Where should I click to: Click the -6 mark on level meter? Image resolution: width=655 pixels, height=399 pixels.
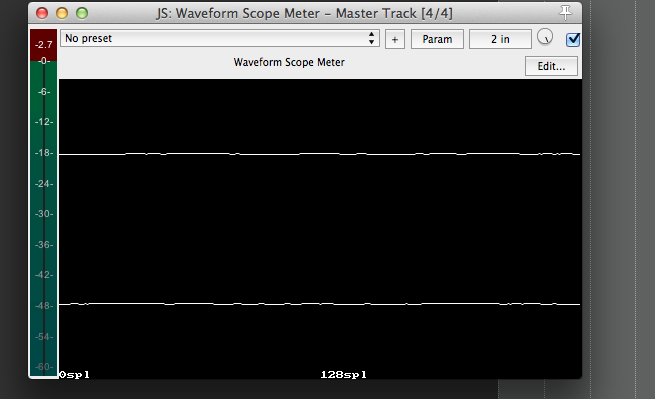point(44,92)
